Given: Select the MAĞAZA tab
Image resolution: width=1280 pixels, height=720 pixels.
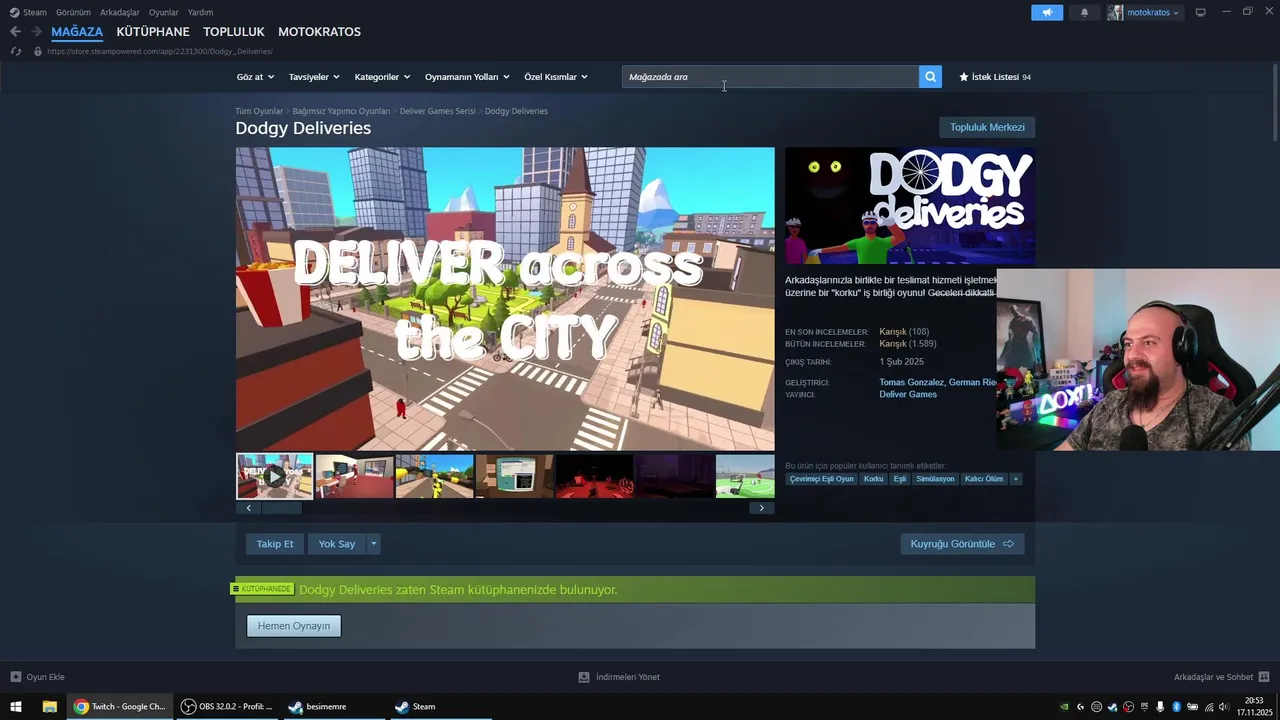Looking at the screenshot, I should pyautogui.click(x=77, y=32).
